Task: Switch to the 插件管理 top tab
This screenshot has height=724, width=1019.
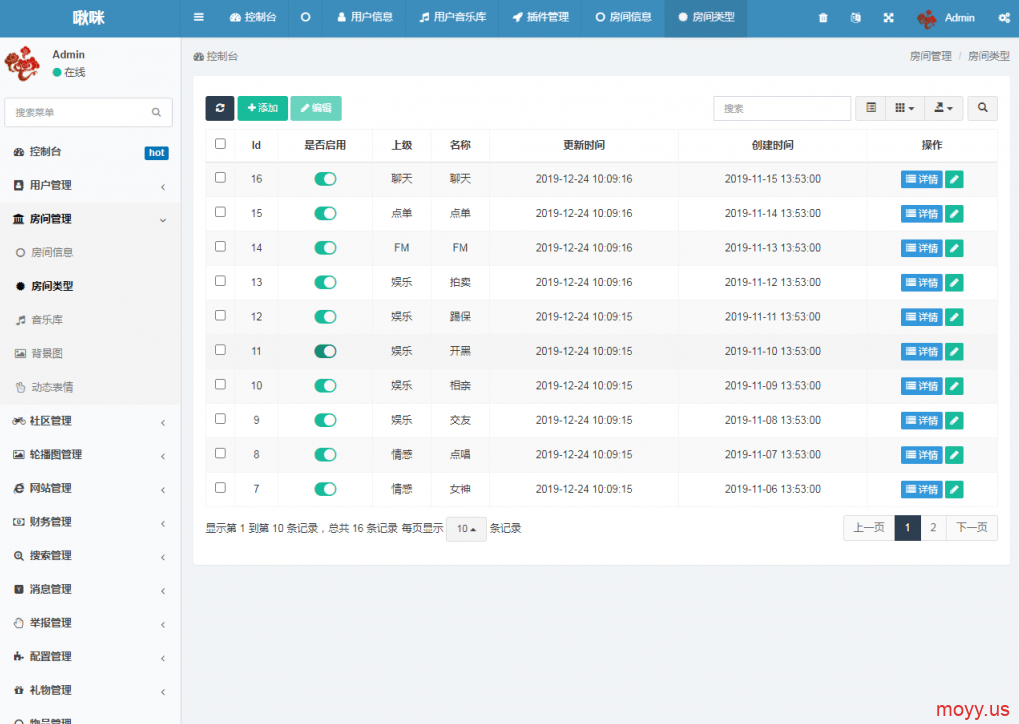Action: [540, 18]
